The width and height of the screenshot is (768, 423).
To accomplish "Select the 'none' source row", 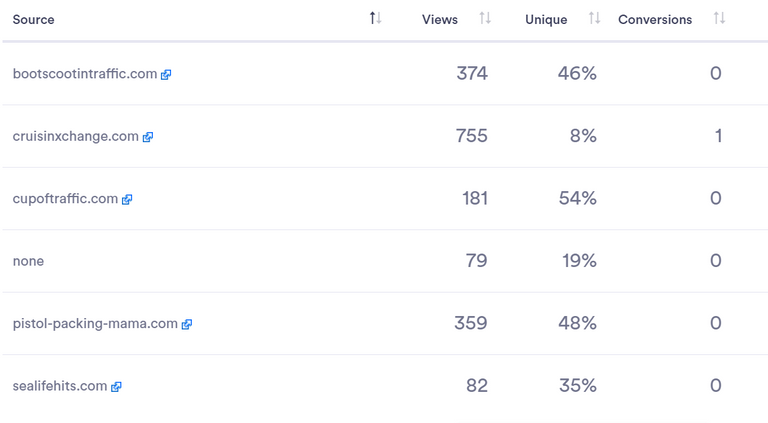I will pos(384,261).
